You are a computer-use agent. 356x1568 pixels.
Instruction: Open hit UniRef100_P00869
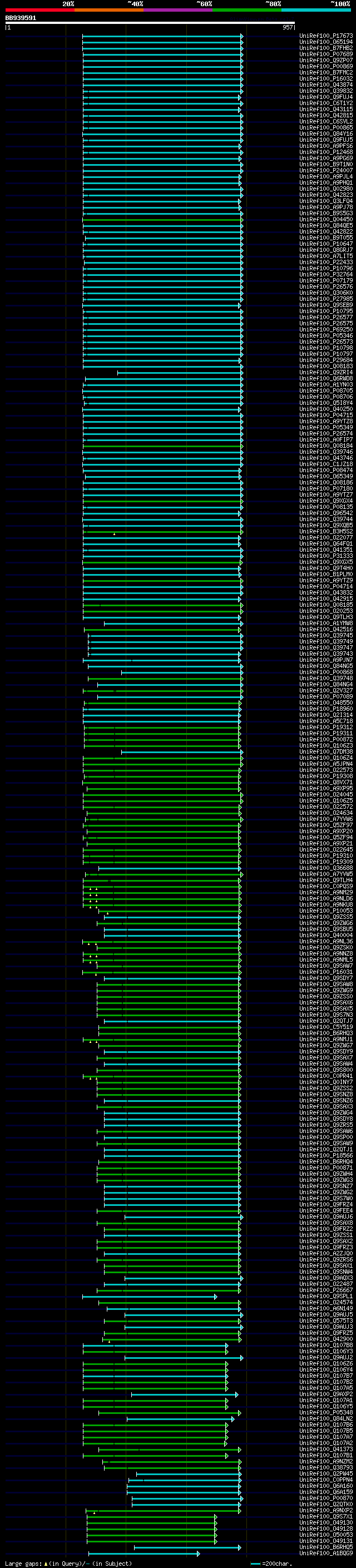coord(326,66)
